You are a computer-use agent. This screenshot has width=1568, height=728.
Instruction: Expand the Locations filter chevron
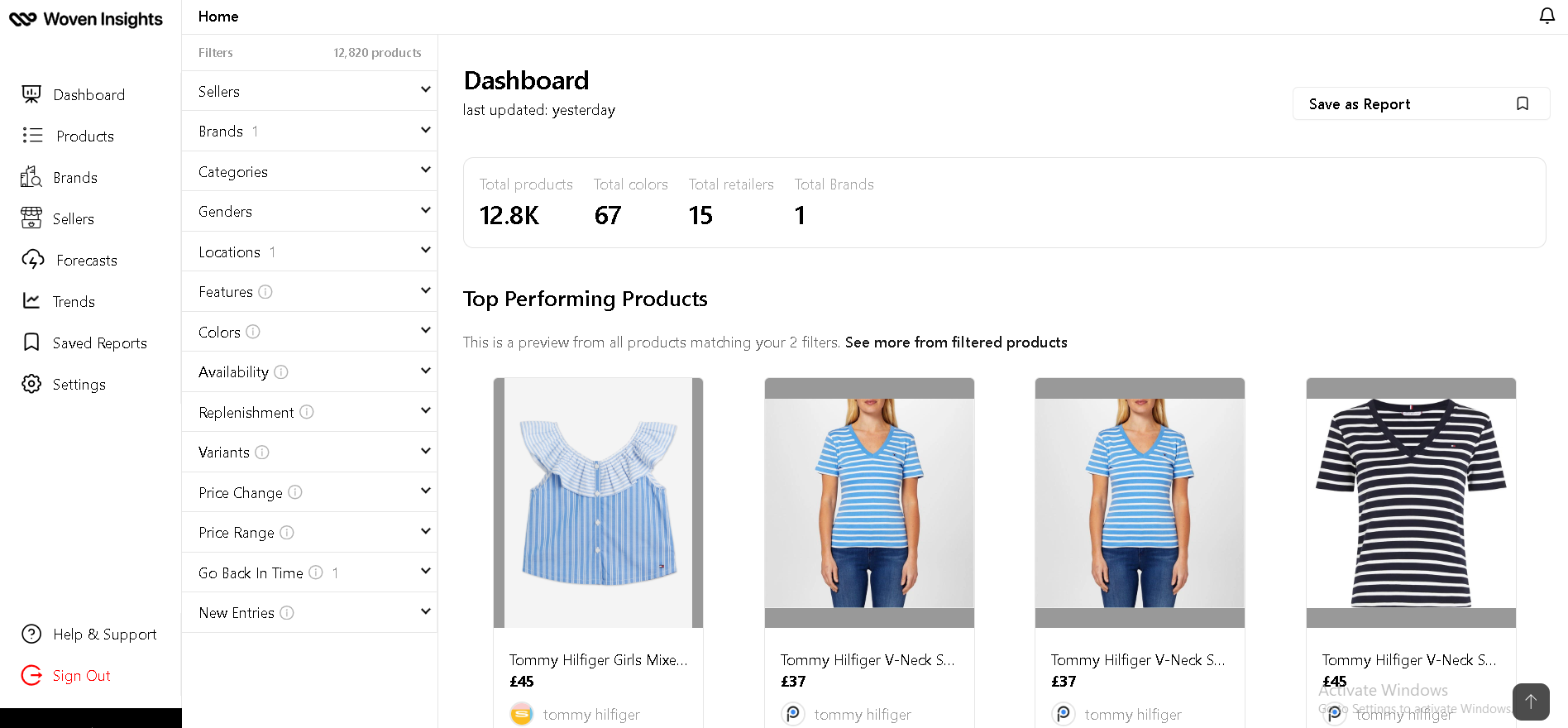tap(426, 251)
